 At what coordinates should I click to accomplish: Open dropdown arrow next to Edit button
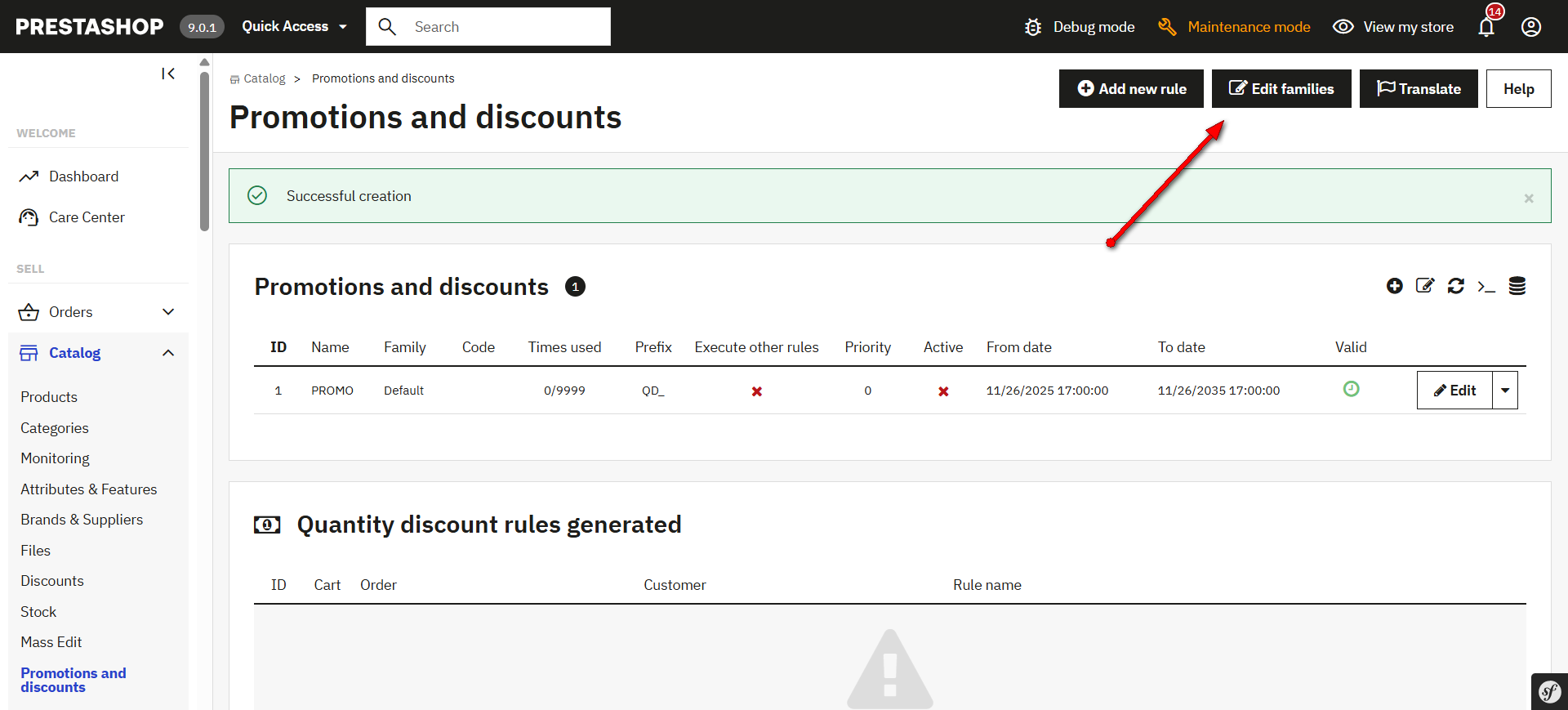tap(1505, 391)
